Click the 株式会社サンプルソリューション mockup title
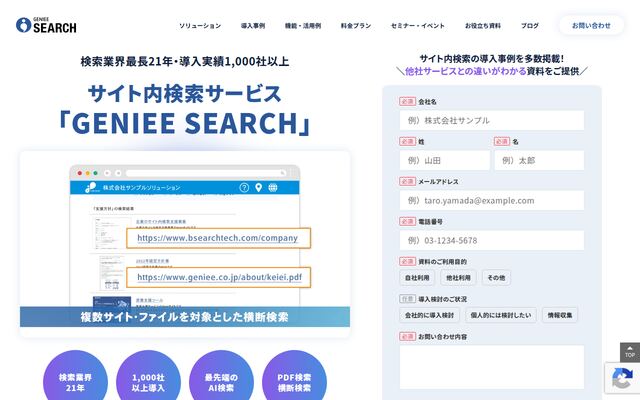 tap(141, 188)
